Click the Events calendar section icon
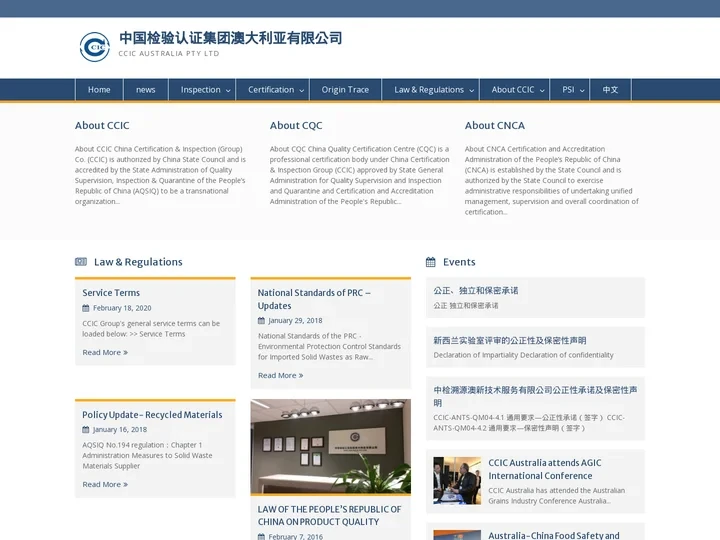The height and width of the screenshot is (540, 720). [x=431, y=262]
